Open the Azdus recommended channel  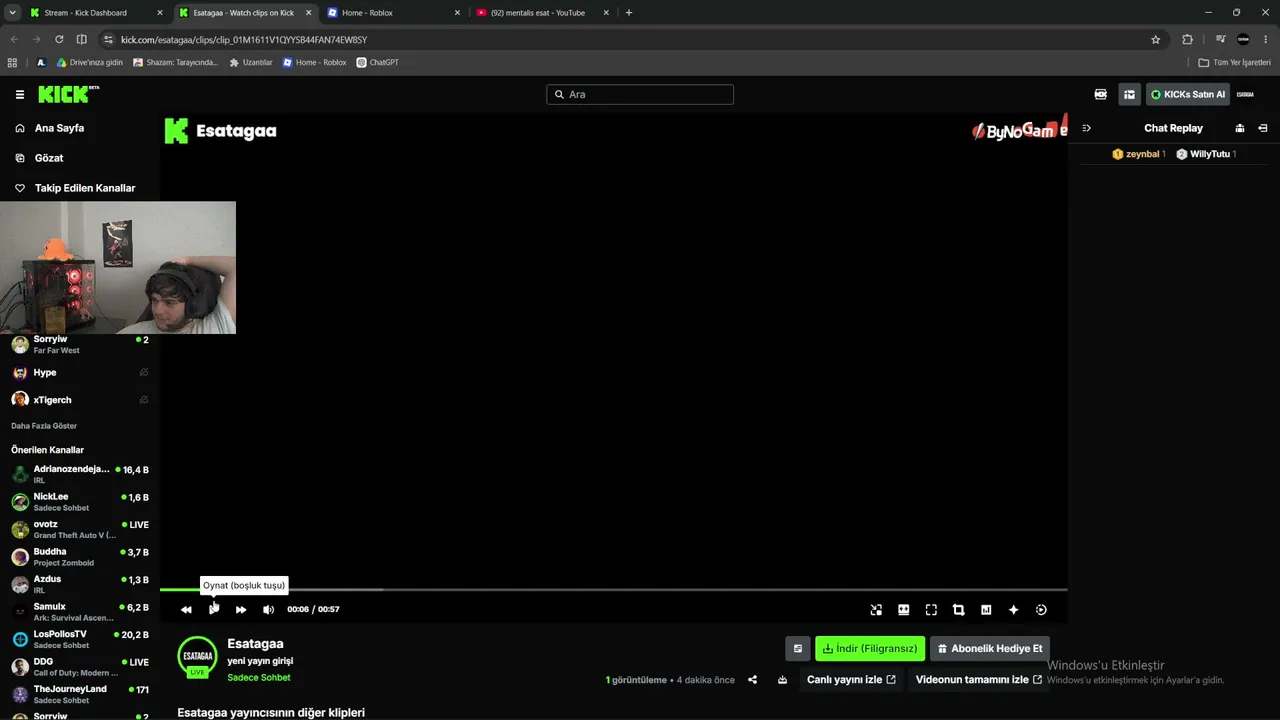pyautogui.click(x=80, y=584)
